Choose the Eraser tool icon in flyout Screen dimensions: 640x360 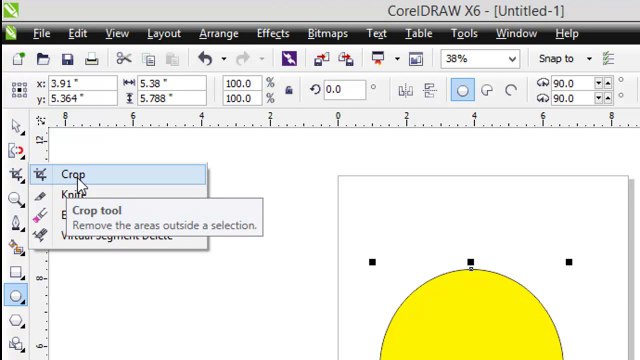tap(40, 215)
